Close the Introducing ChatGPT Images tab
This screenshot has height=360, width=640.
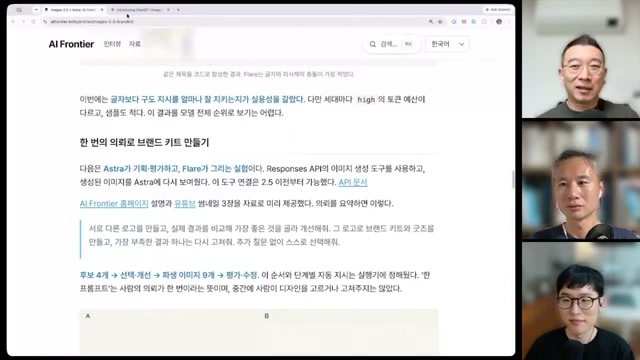pyautogui.click(x=168, y=9)
